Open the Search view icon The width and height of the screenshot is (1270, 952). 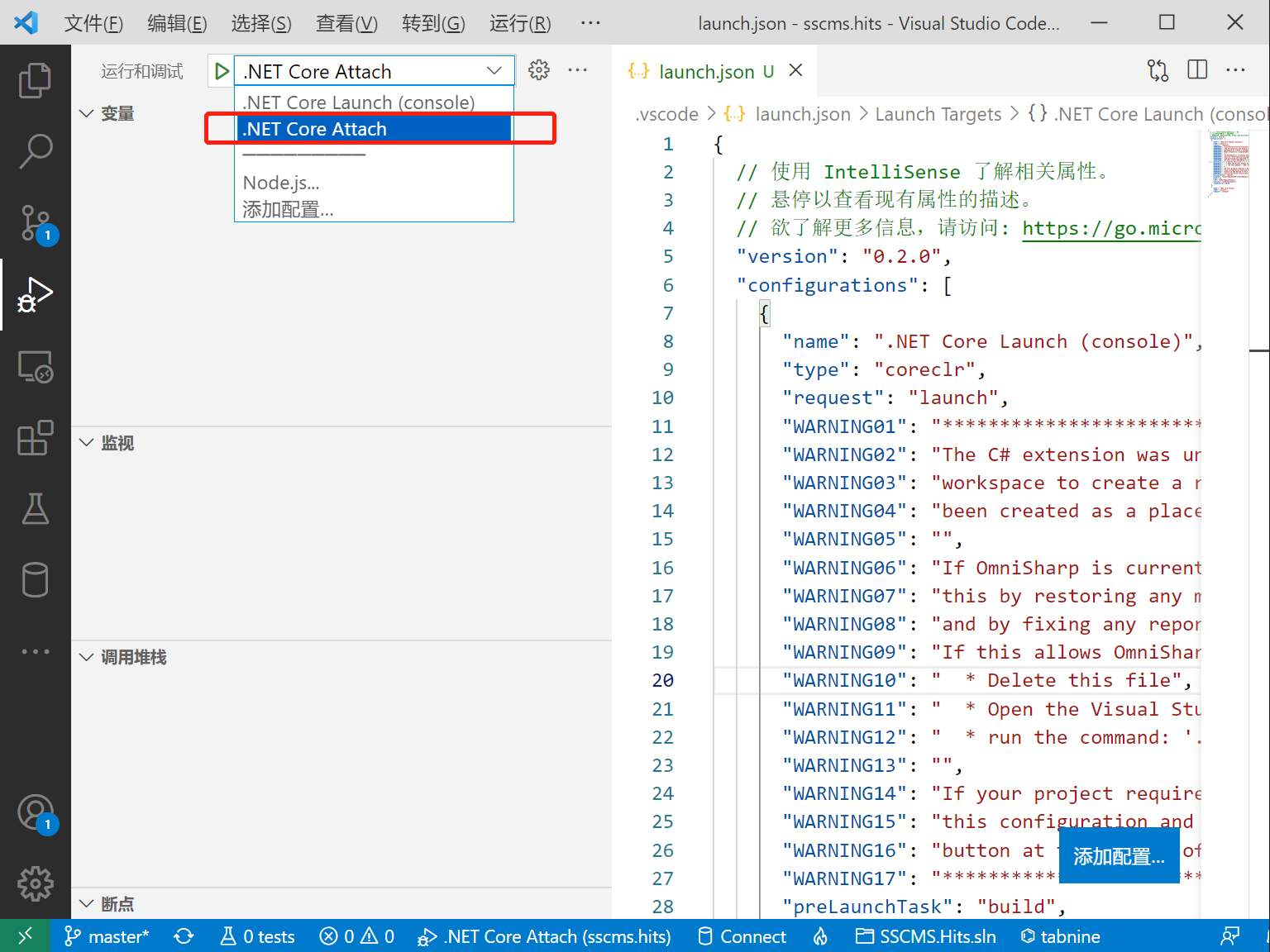[x=35, y=151]
